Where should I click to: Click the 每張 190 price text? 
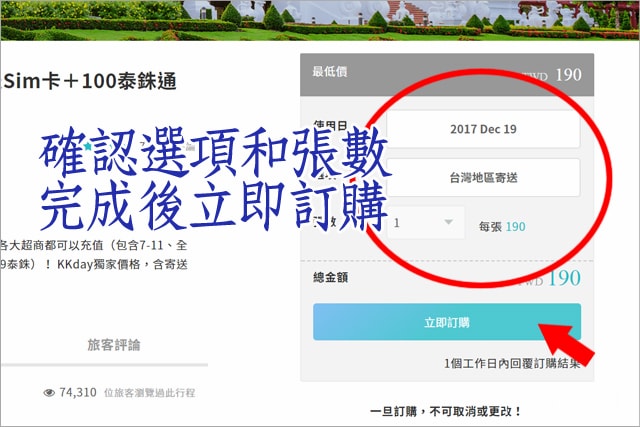tap(502, 227)
